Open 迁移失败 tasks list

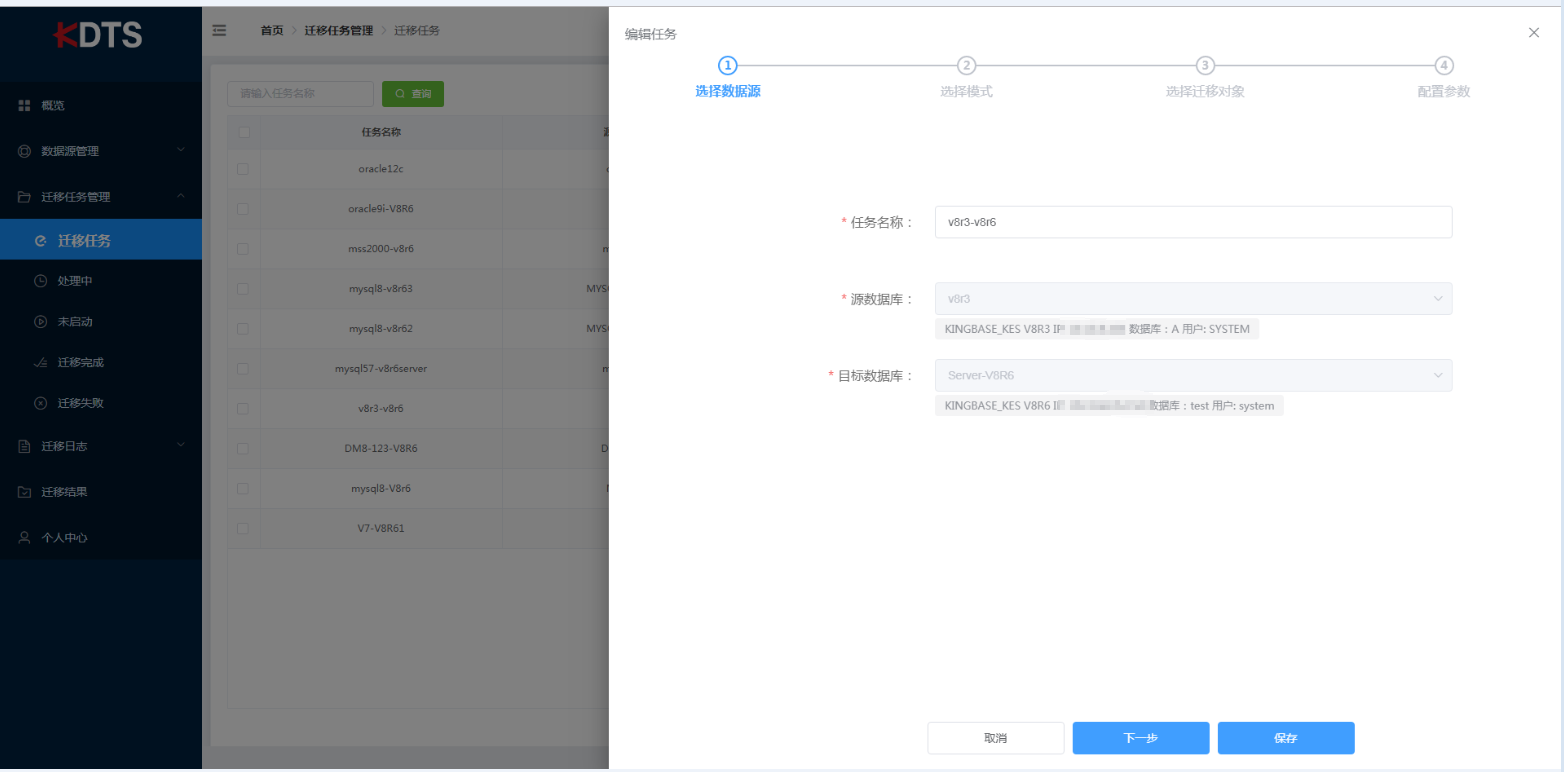101,403
